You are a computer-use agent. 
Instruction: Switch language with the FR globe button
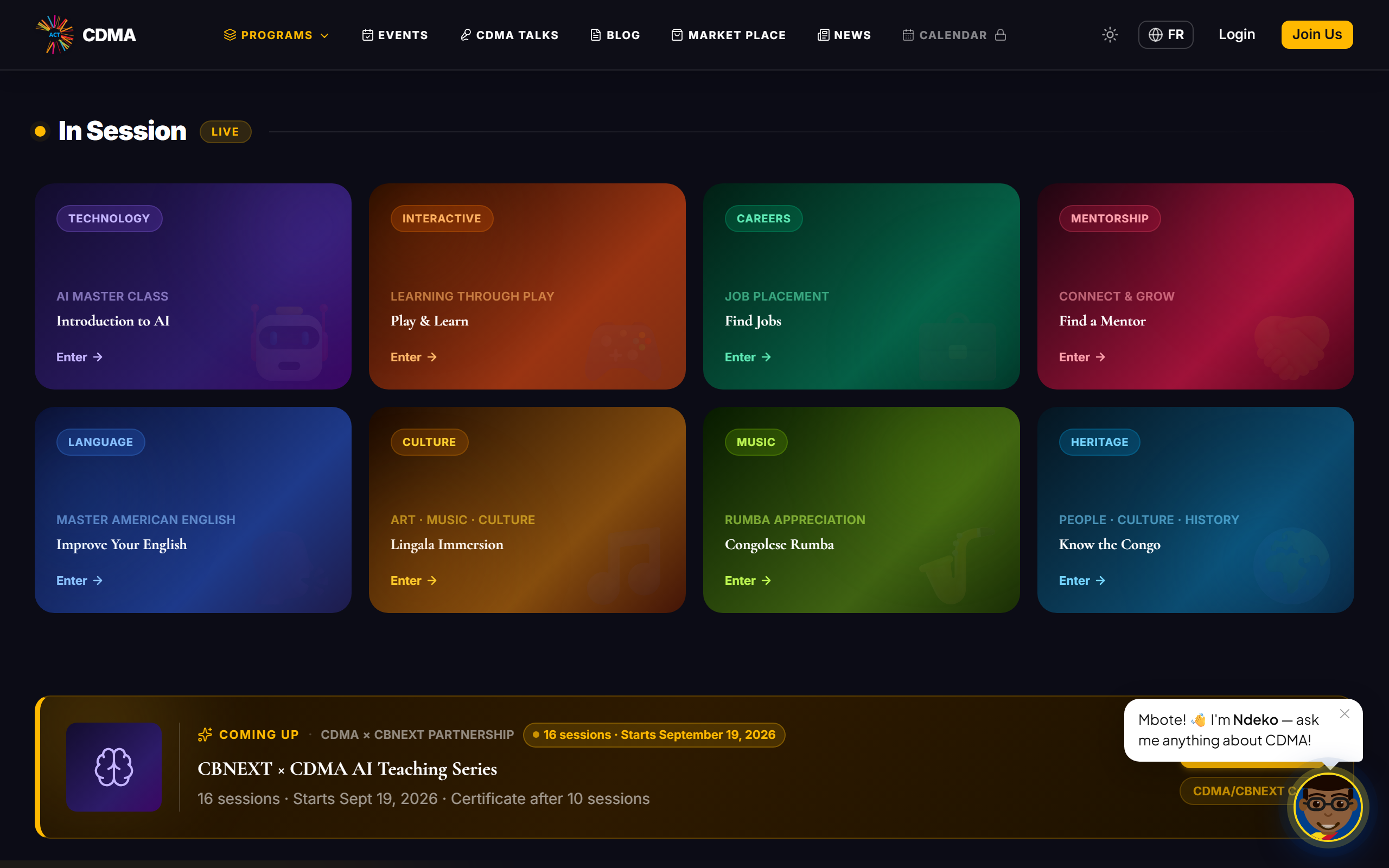pyautogui.click(x=1165, y=34)
